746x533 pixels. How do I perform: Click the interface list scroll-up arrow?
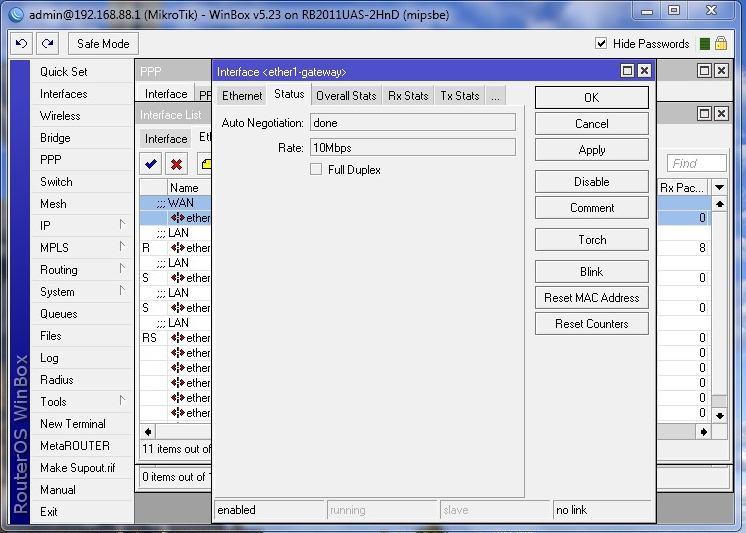(x=720, y=204)
